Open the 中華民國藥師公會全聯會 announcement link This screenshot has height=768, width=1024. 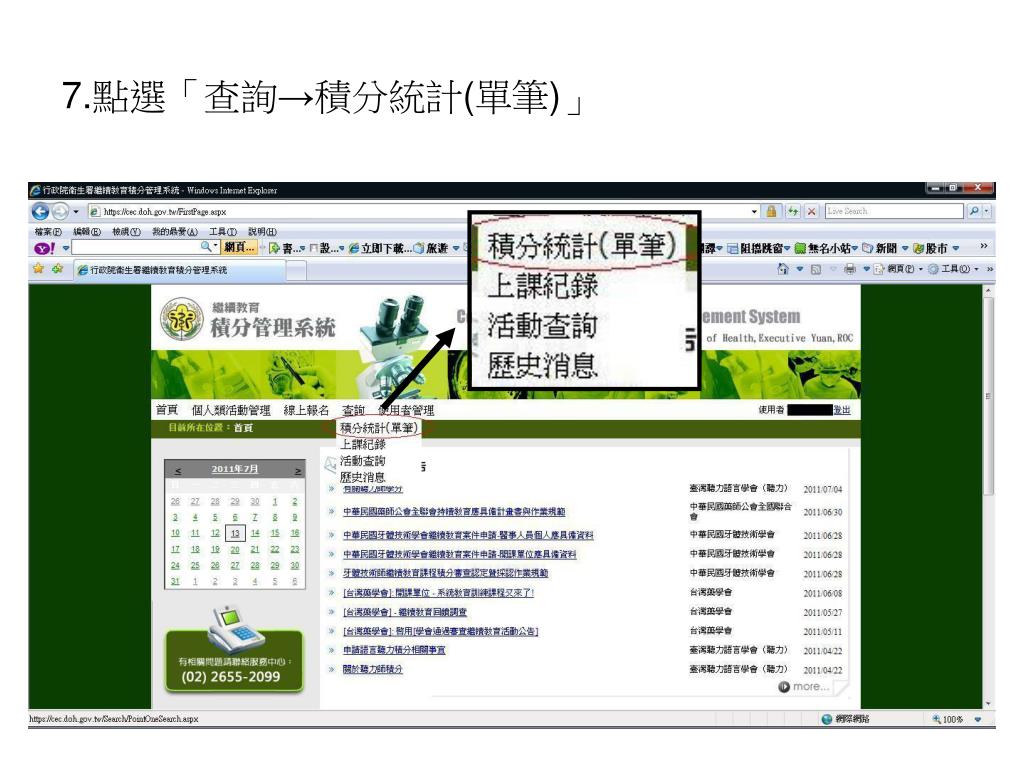[x=454, y=511]
